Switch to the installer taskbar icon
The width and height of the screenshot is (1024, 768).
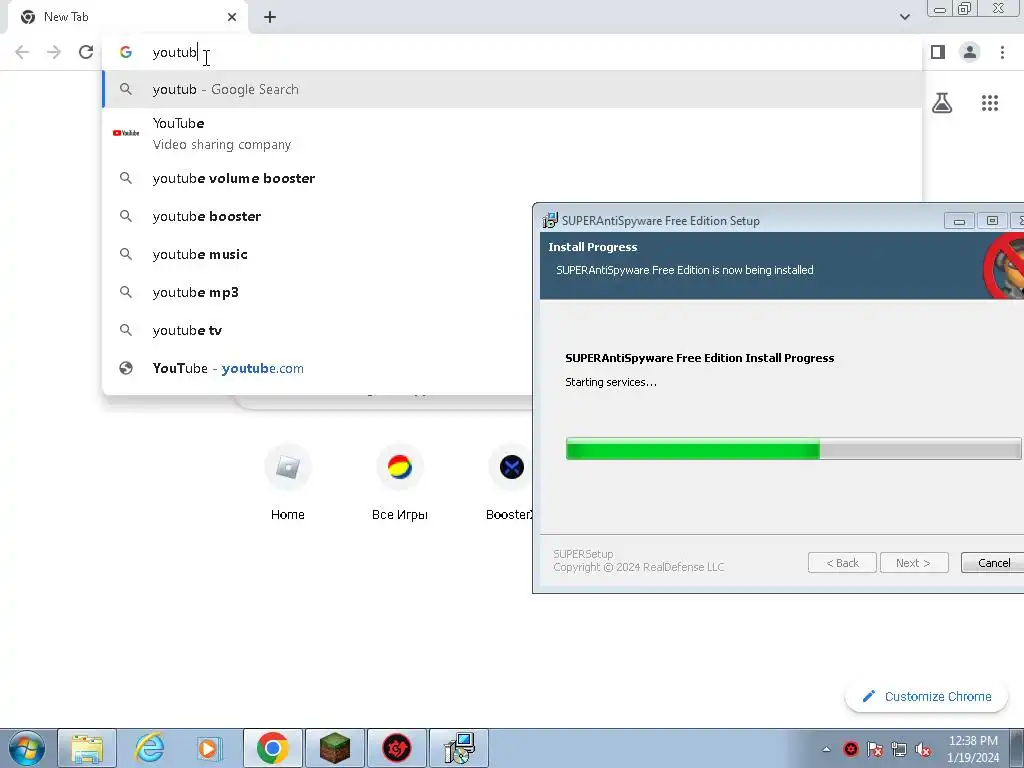[x=459, y=748]
